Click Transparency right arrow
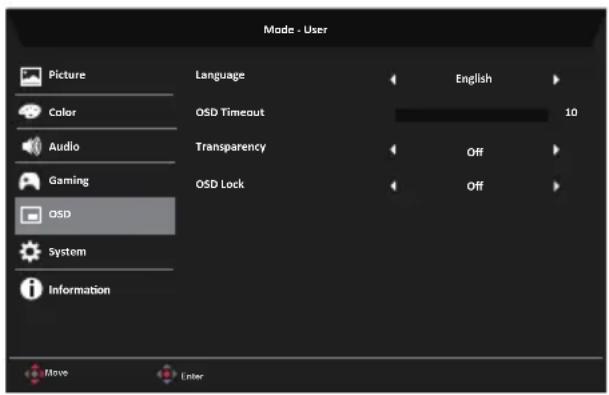The height and width of the screenshot is (395, 609). pyautogui.click(x=556, y=150)
